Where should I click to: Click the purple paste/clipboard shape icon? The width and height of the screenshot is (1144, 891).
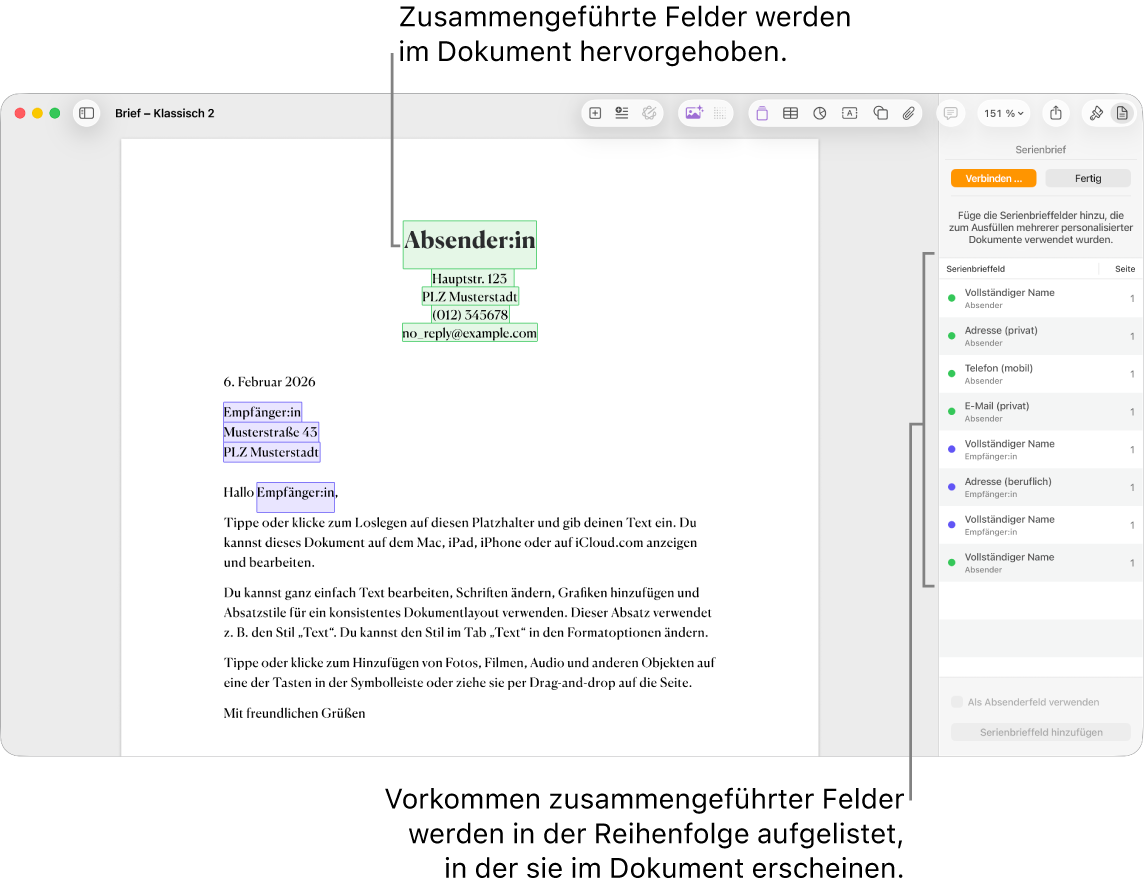tap(762, 113)
